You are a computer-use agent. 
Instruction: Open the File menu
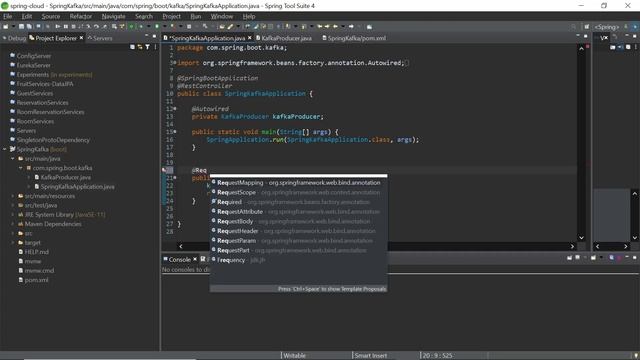click(8, 16)
